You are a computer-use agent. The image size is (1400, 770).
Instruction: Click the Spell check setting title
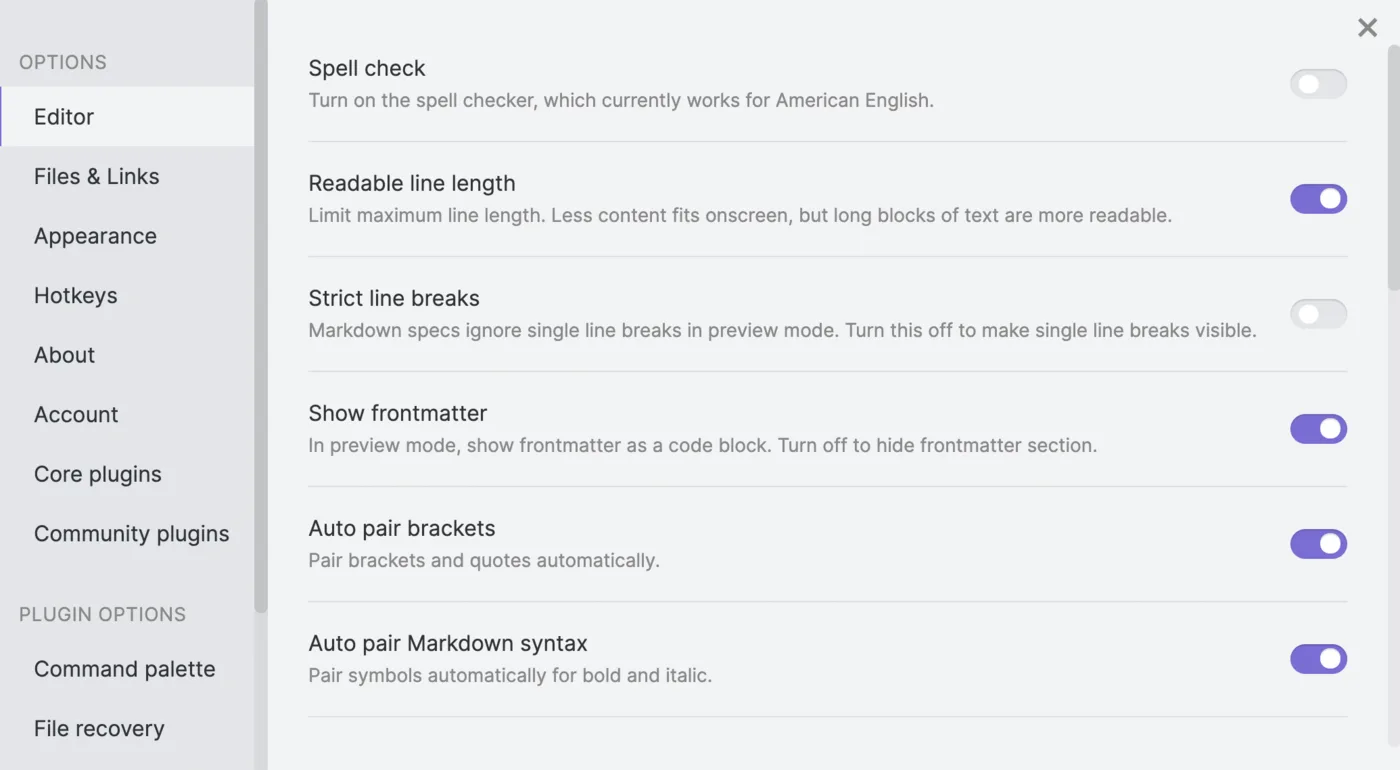(x=366, y=68)
